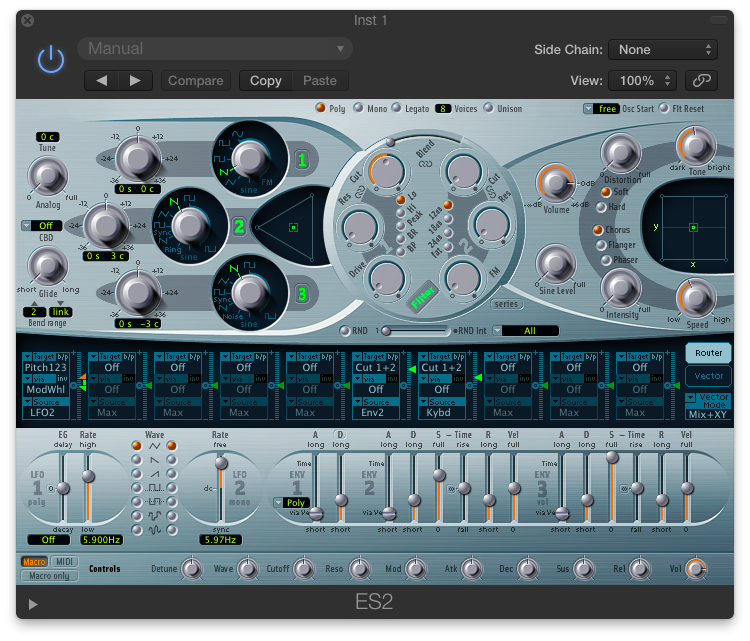Open Osc Start free dropdown
Screen dimensions: 750x641
click(602, 109)
